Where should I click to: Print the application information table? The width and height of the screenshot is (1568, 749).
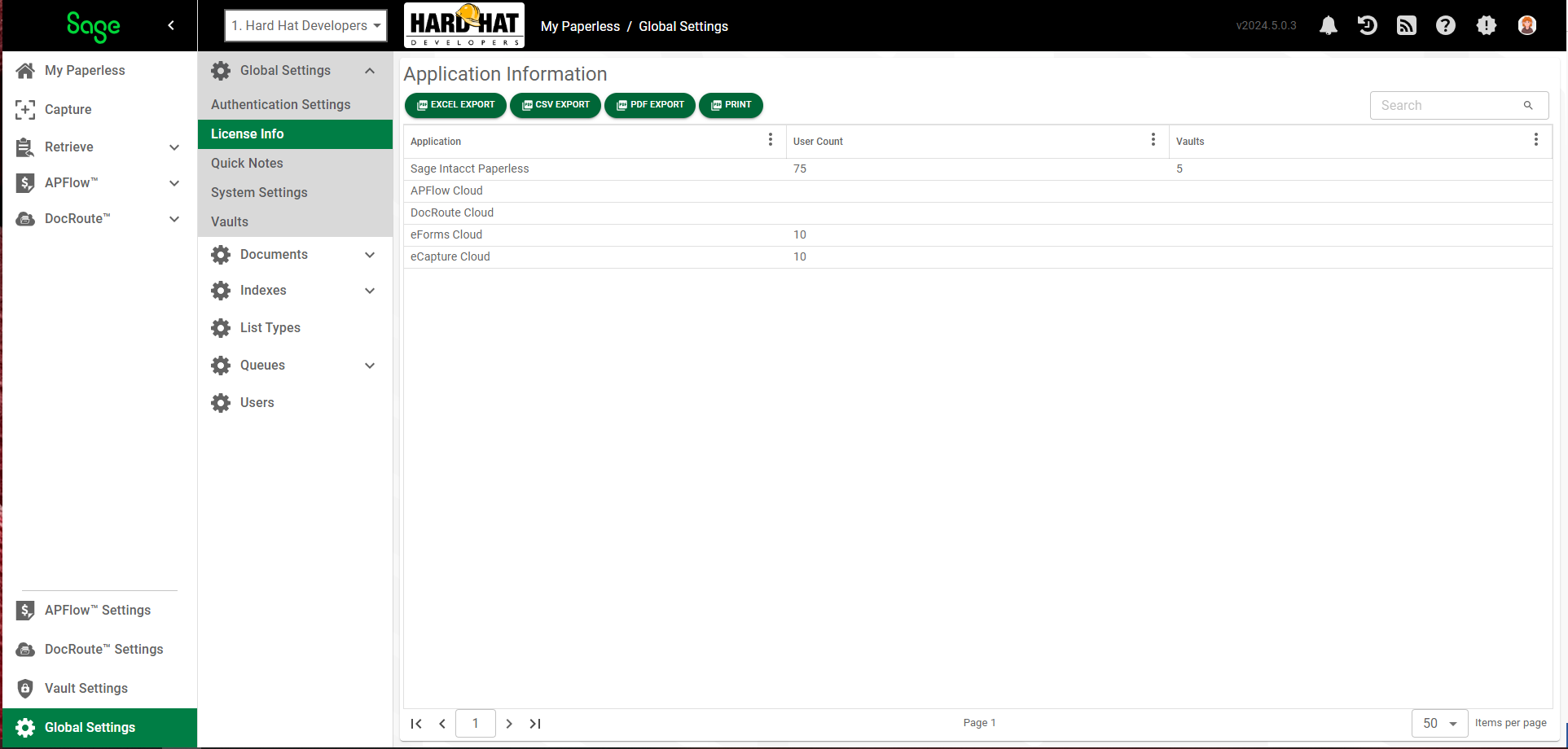(731, 105)
